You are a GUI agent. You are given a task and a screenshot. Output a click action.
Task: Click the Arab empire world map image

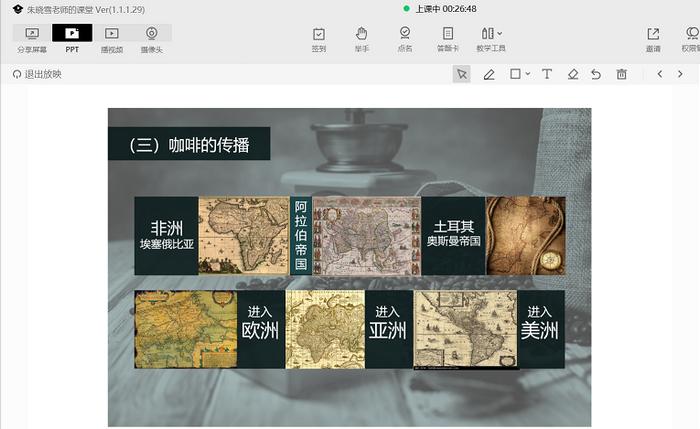click(367, 236)
